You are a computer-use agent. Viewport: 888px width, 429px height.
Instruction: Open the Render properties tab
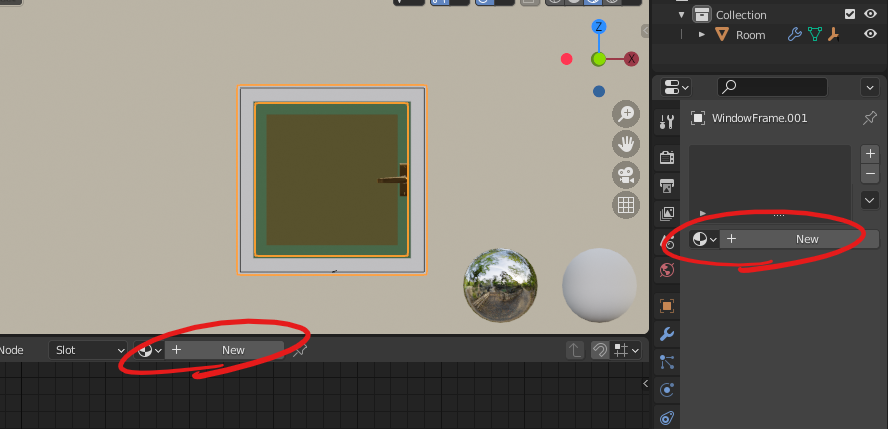[x=667, y=157]
